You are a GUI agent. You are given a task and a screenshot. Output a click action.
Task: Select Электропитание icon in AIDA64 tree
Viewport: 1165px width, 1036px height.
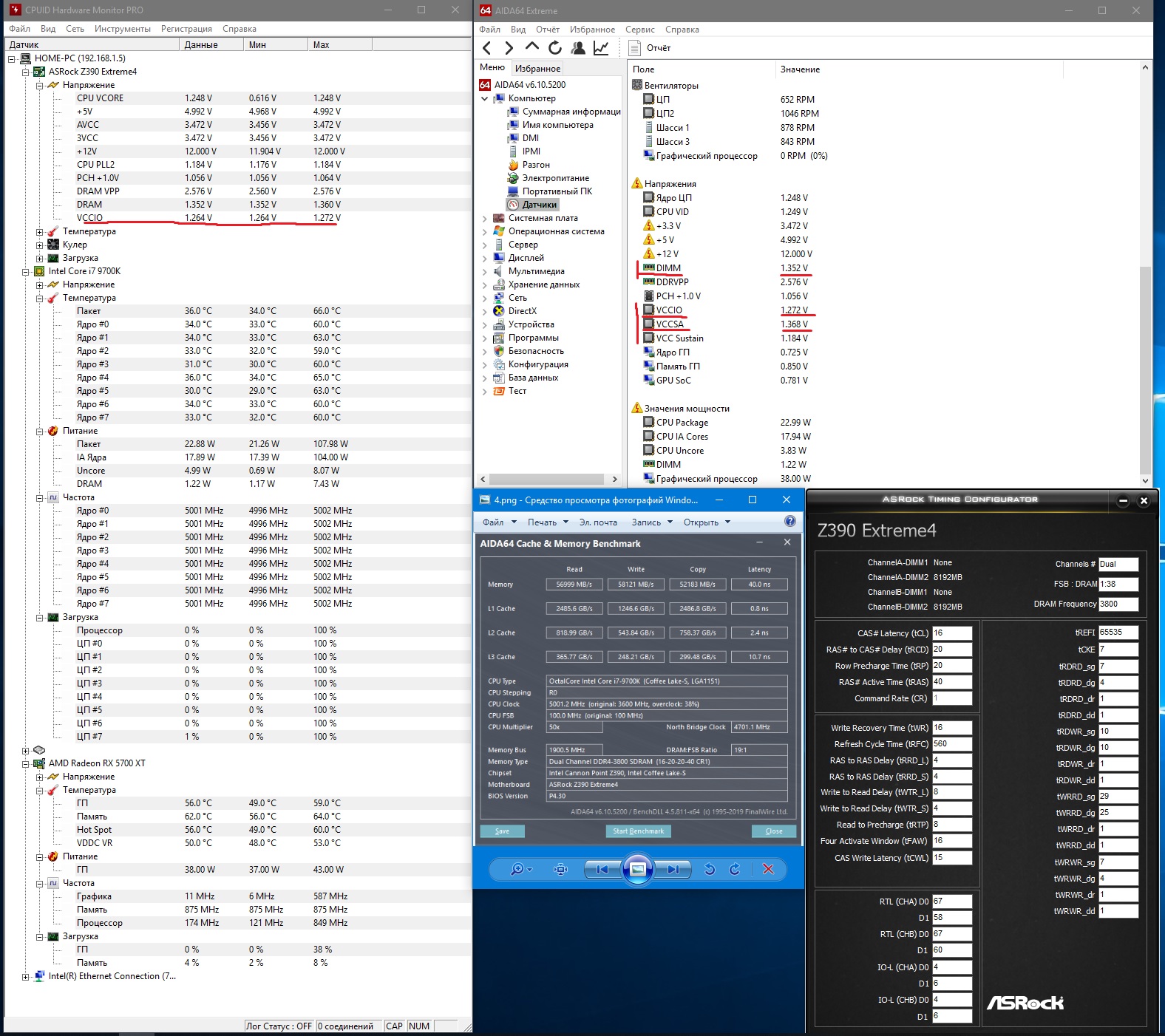[513, 178]
